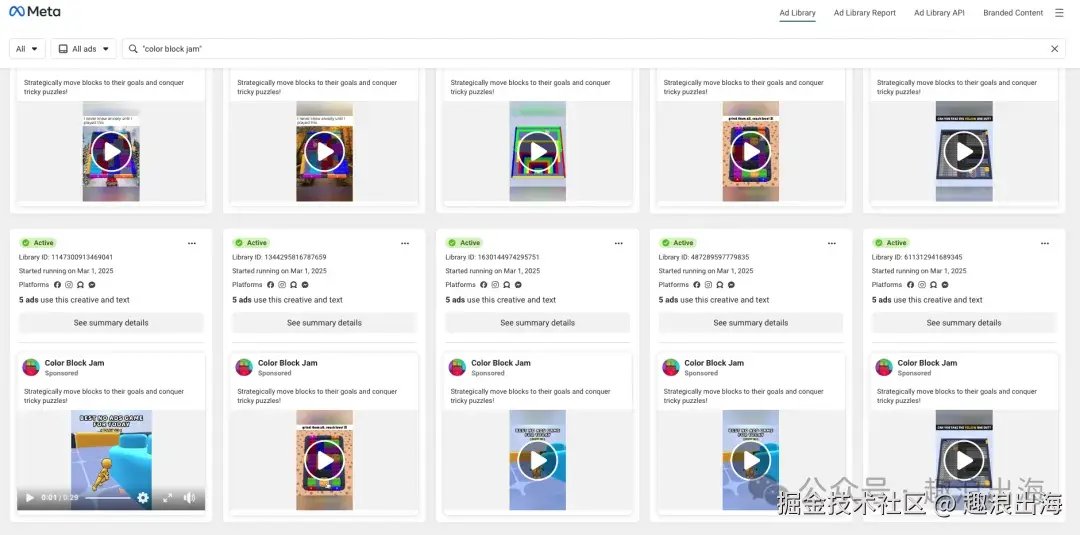The image size is (1080, 535).
Task: Click Messenger platform icon on ad 1344295816787659
Action: 305,284
